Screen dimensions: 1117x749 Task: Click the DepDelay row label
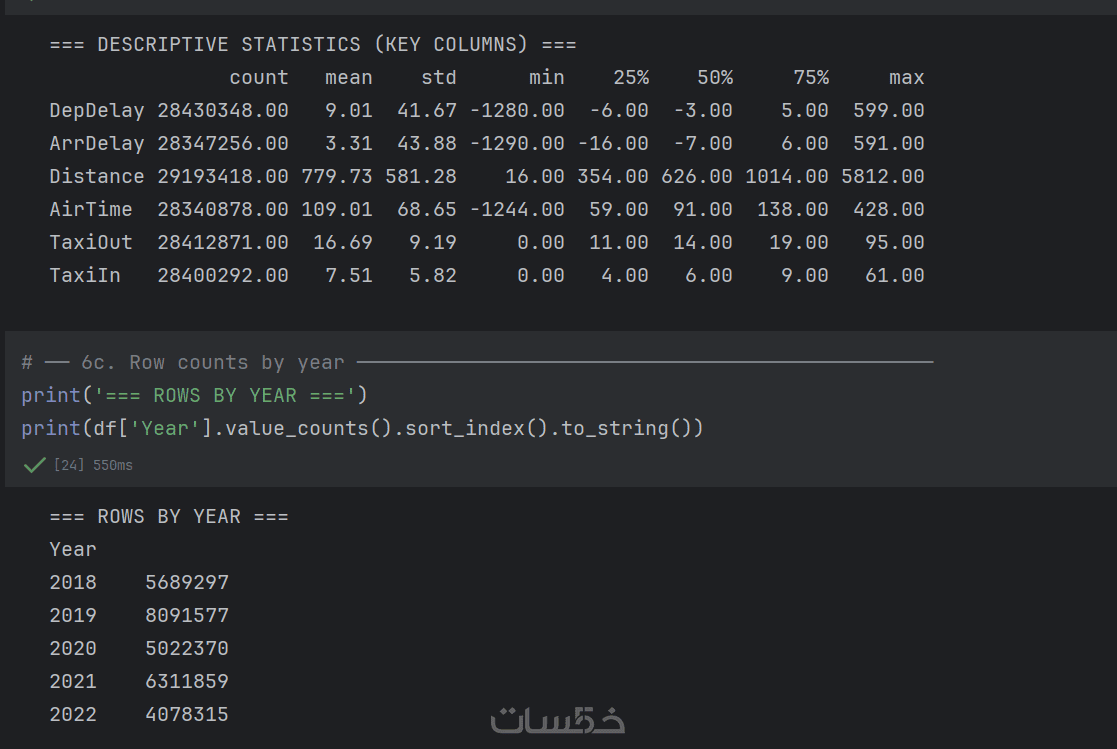tap(97, 110)
